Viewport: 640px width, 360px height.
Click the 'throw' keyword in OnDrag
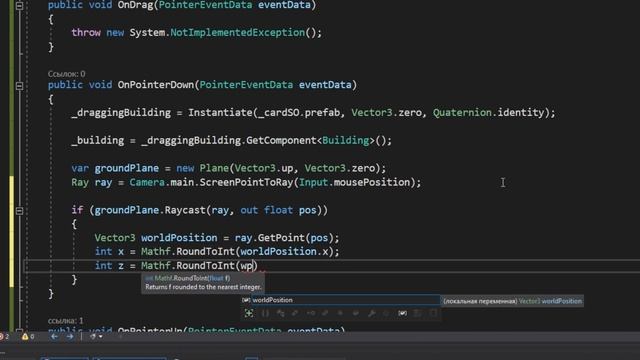(x=86, y=33)
